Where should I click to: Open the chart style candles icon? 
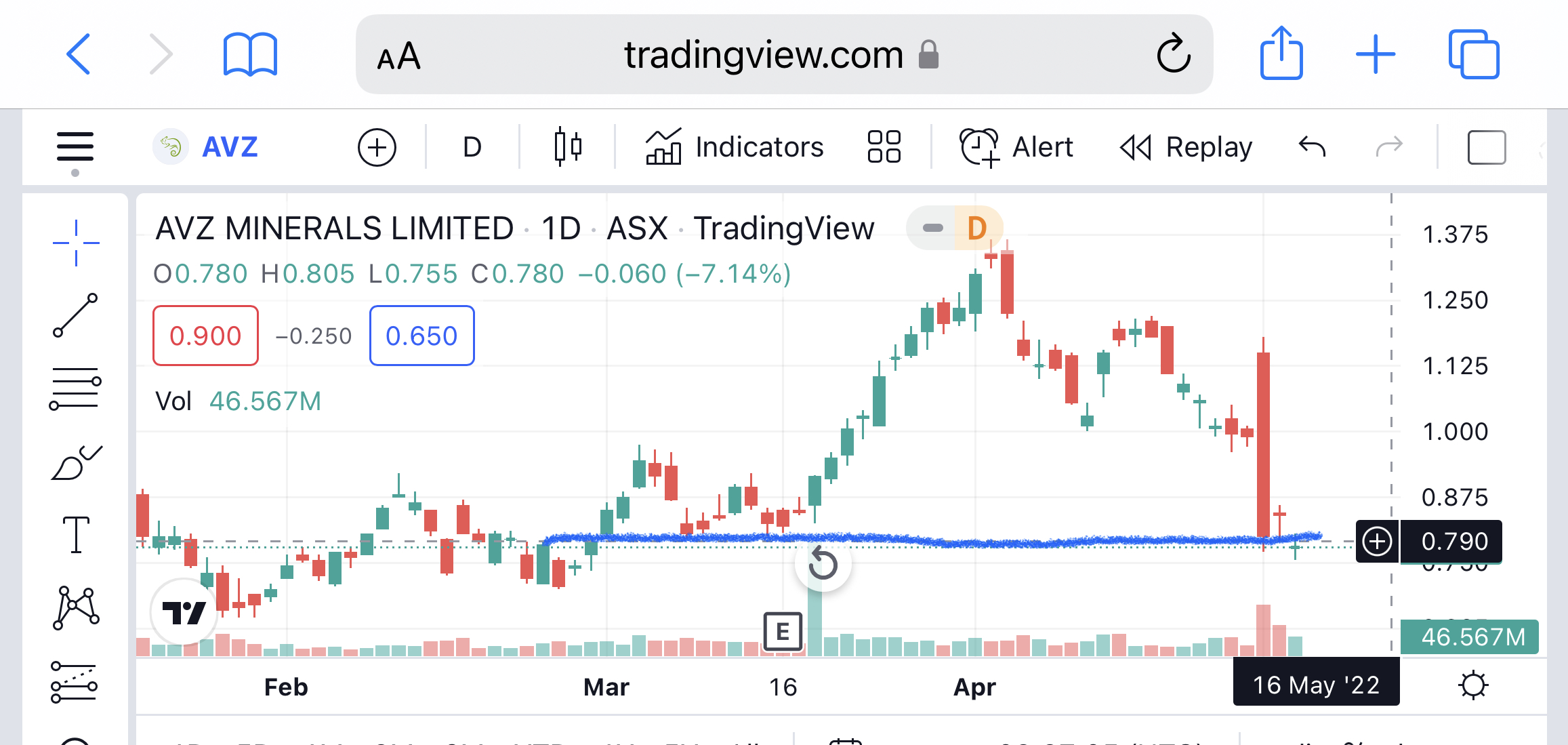[568, 147]
